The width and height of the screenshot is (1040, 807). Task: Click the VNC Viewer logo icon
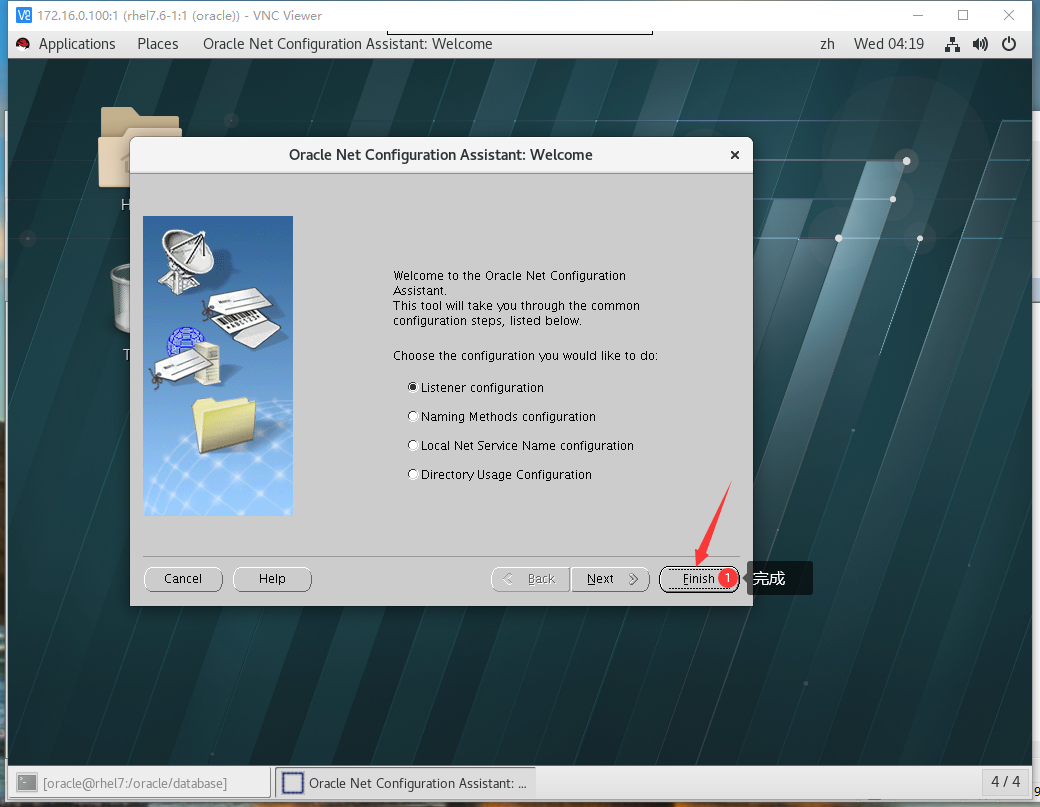23,15
